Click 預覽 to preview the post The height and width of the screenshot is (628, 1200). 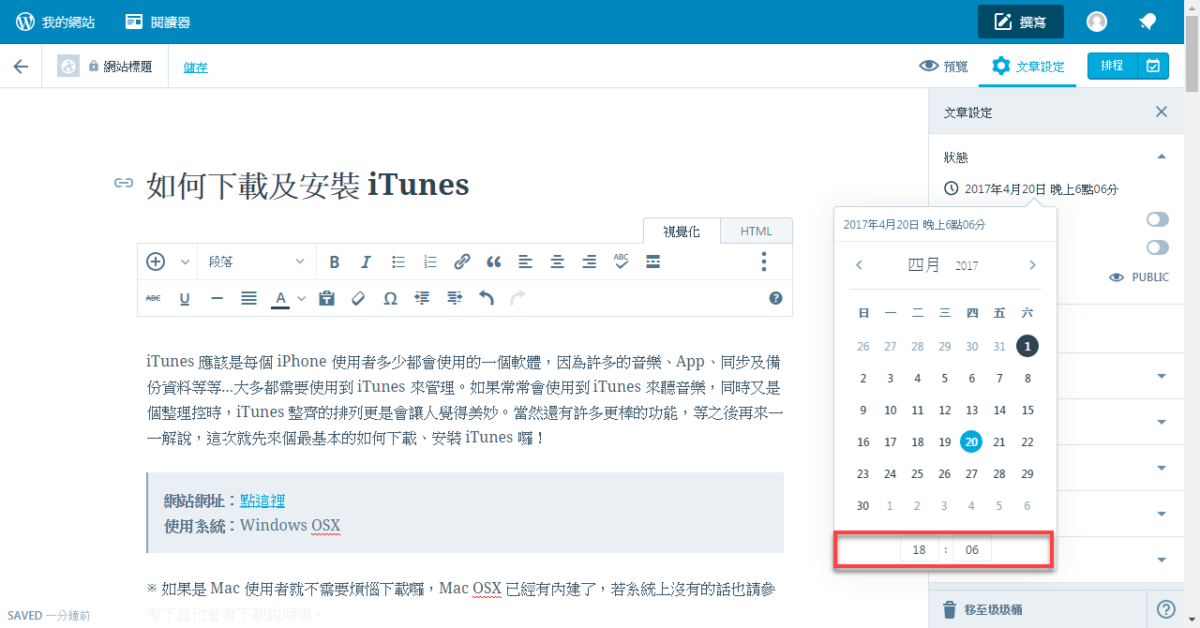click(x=943, y=66)
